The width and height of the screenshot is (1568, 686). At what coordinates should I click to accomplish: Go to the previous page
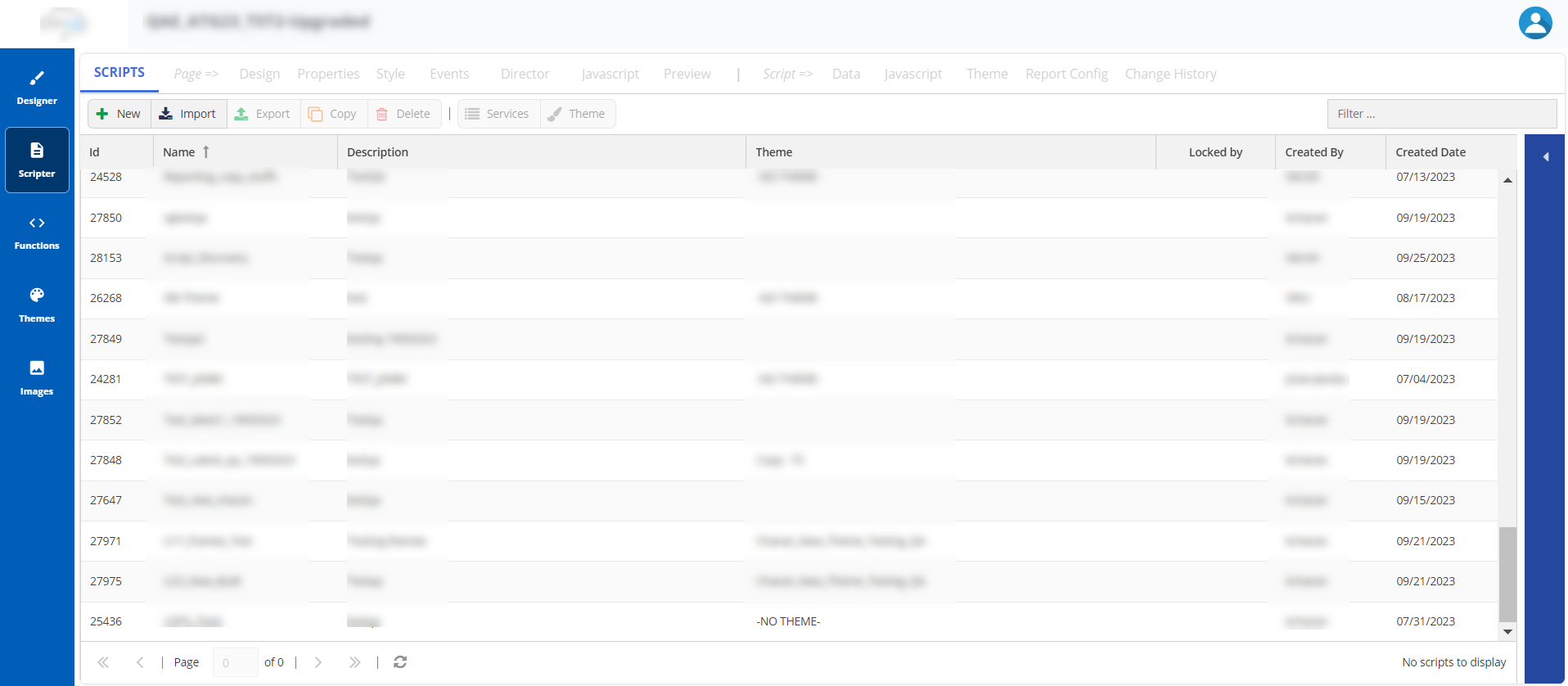[x=140, y=662]
